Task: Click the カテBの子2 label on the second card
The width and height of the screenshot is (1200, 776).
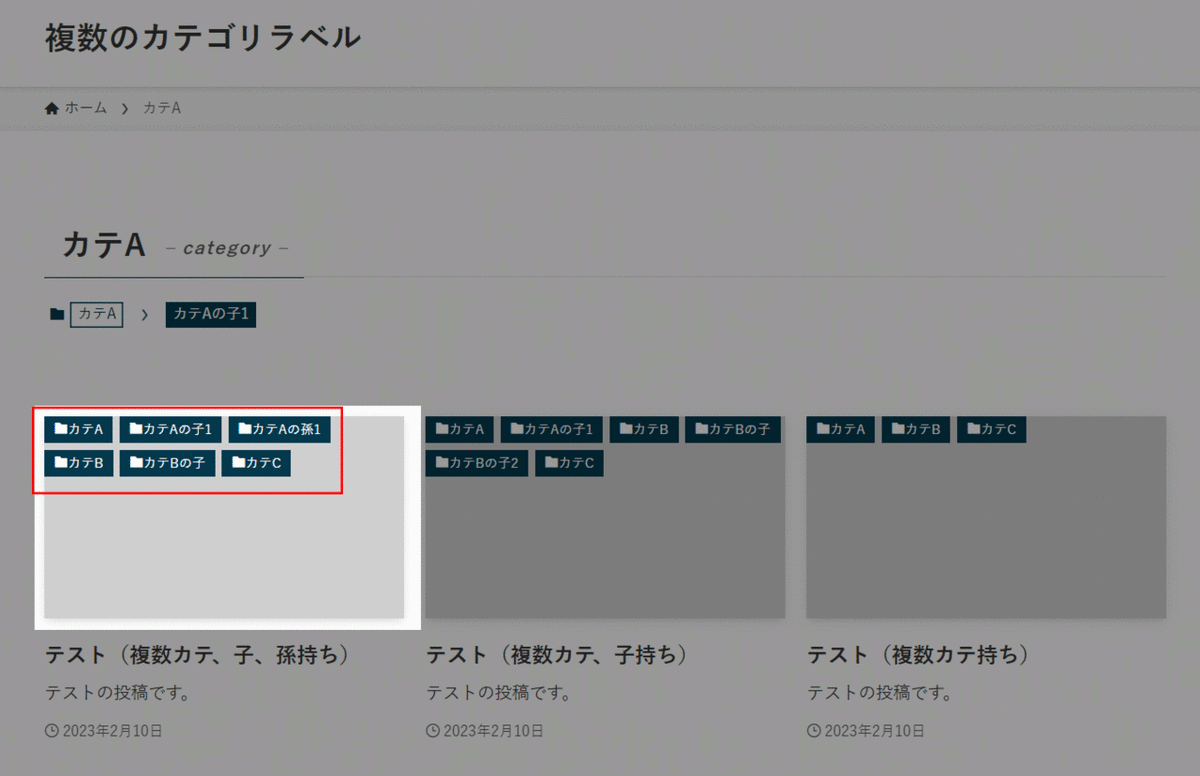Action: coord(477,463)
